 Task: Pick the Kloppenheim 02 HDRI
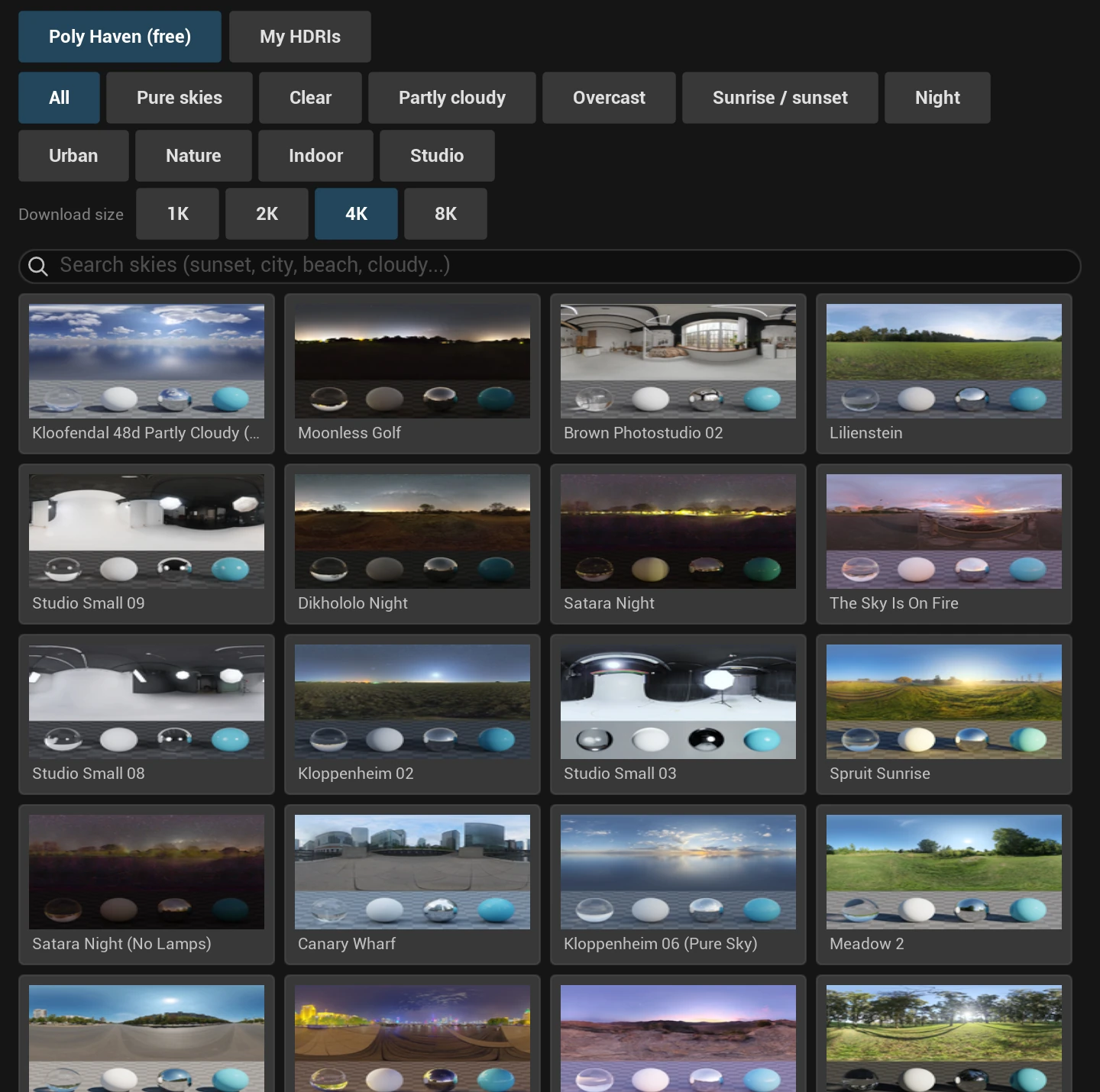(x=412, y=715)
